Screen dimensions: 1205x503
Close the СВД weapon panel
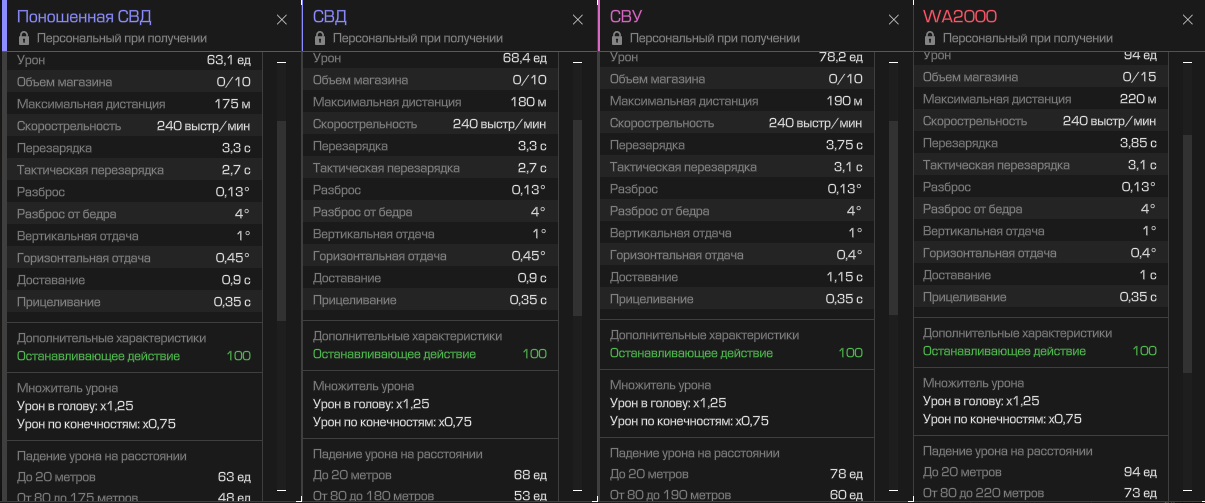point(577,20)
